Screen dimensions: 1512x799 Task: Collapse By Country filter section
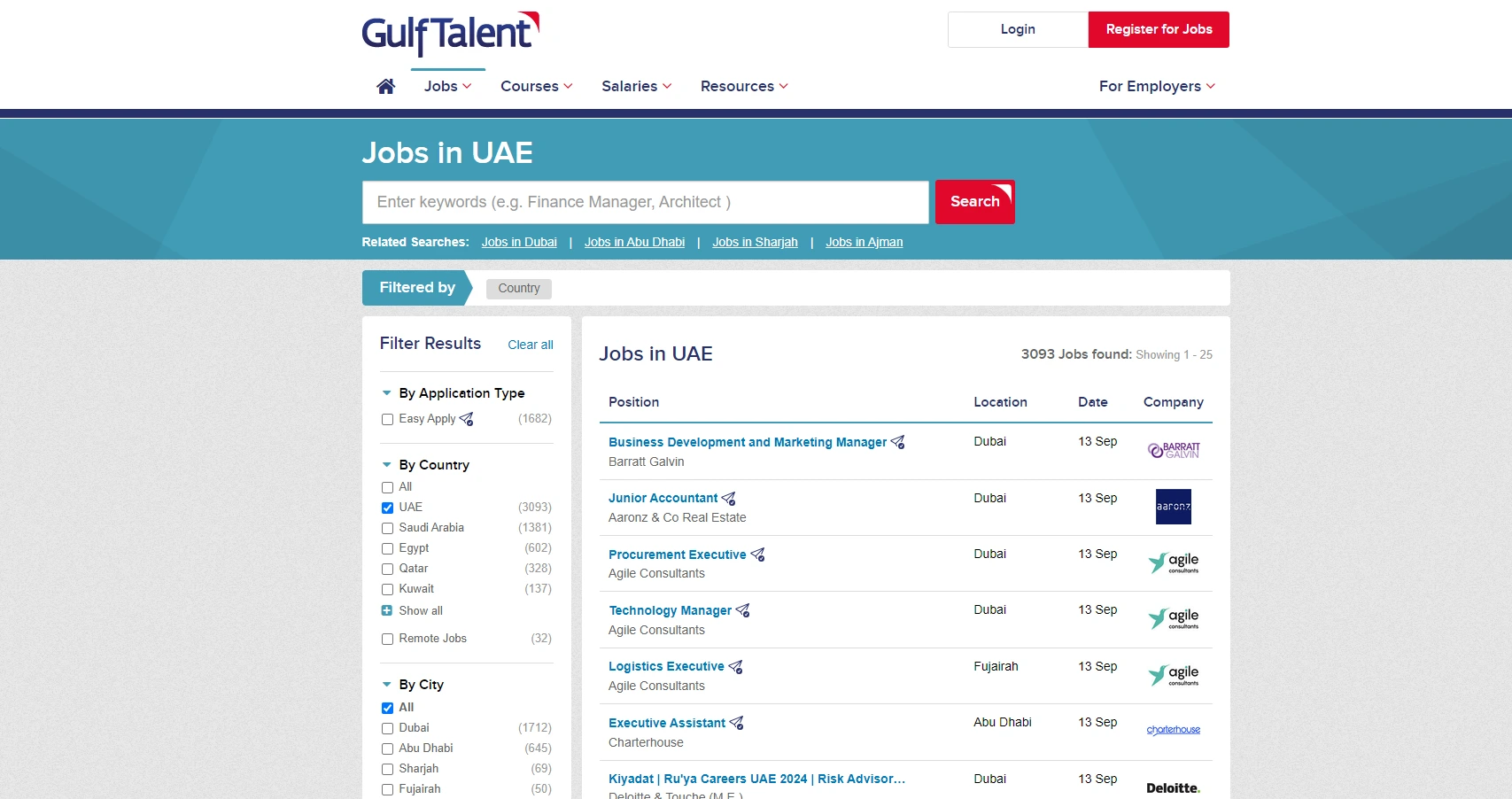tap(386, 464)
